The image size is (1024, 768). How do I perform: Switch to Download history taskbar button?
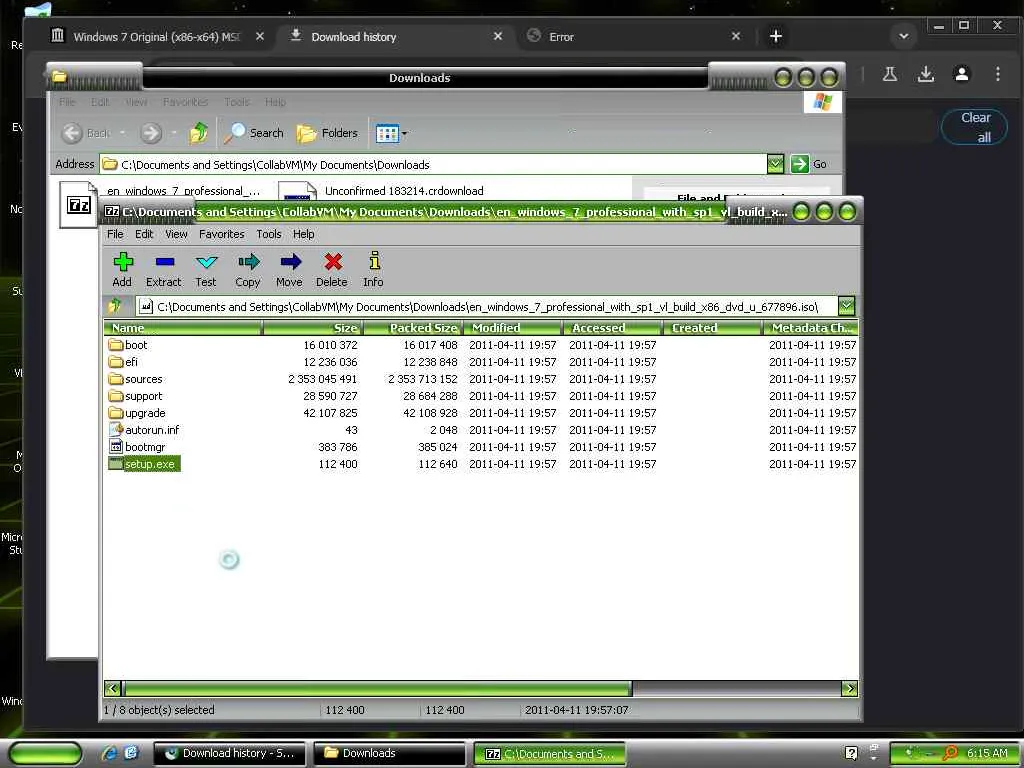[230, 753]
